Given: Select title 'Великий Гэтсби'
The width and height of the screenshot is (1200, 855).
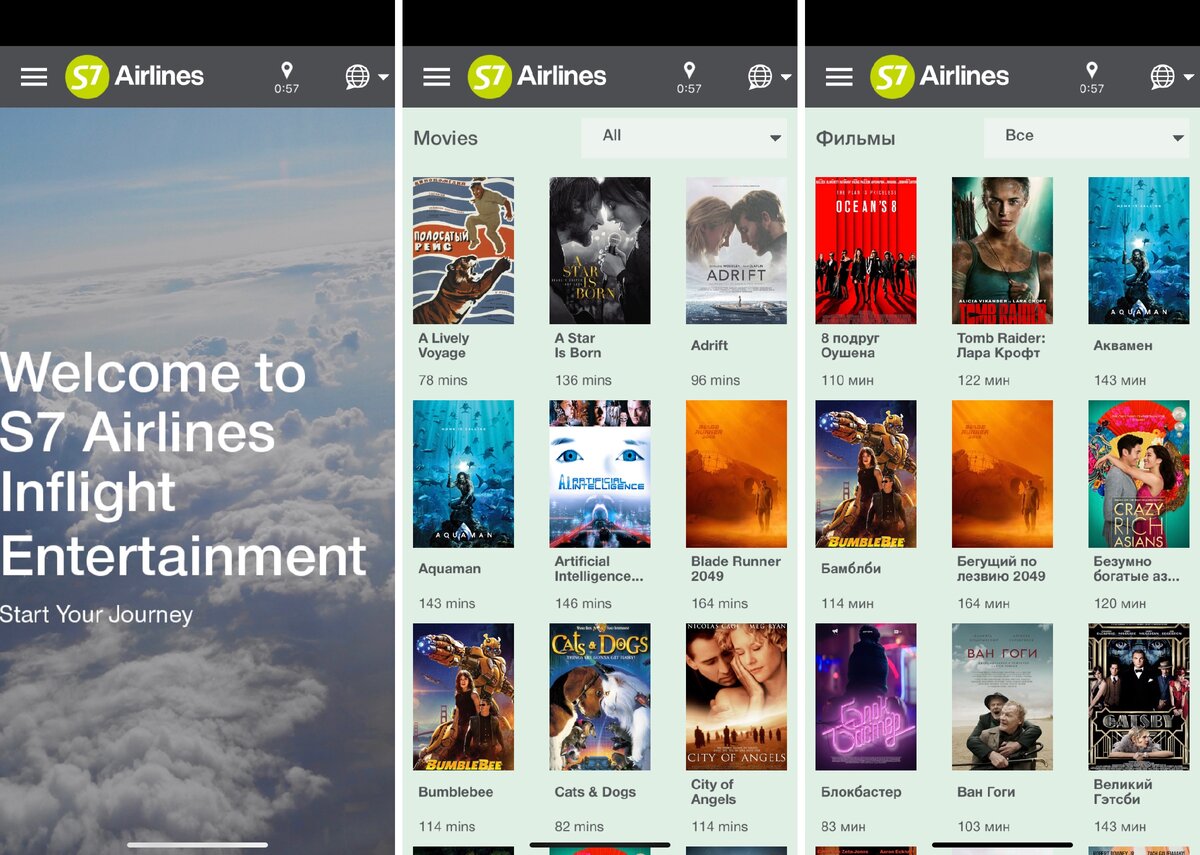Looking at the screenshot, I should coord(1123,792).
